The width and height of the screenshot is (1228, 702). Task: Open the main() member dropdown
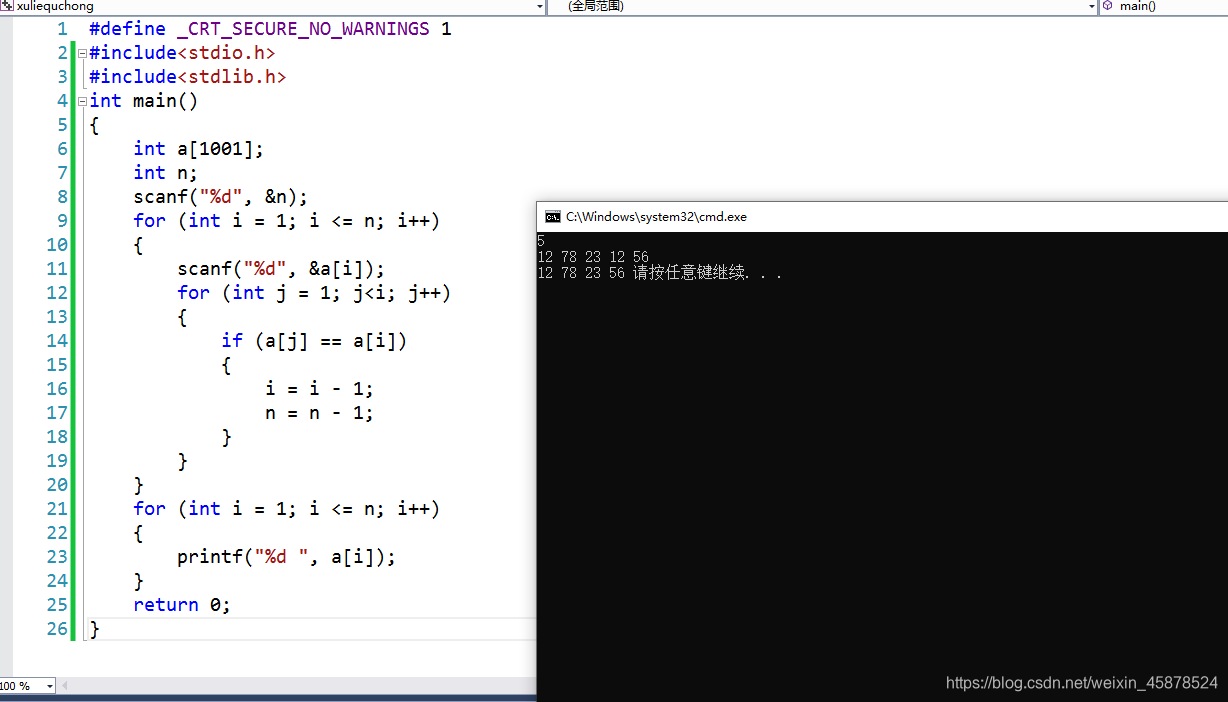coord(1164,6)
